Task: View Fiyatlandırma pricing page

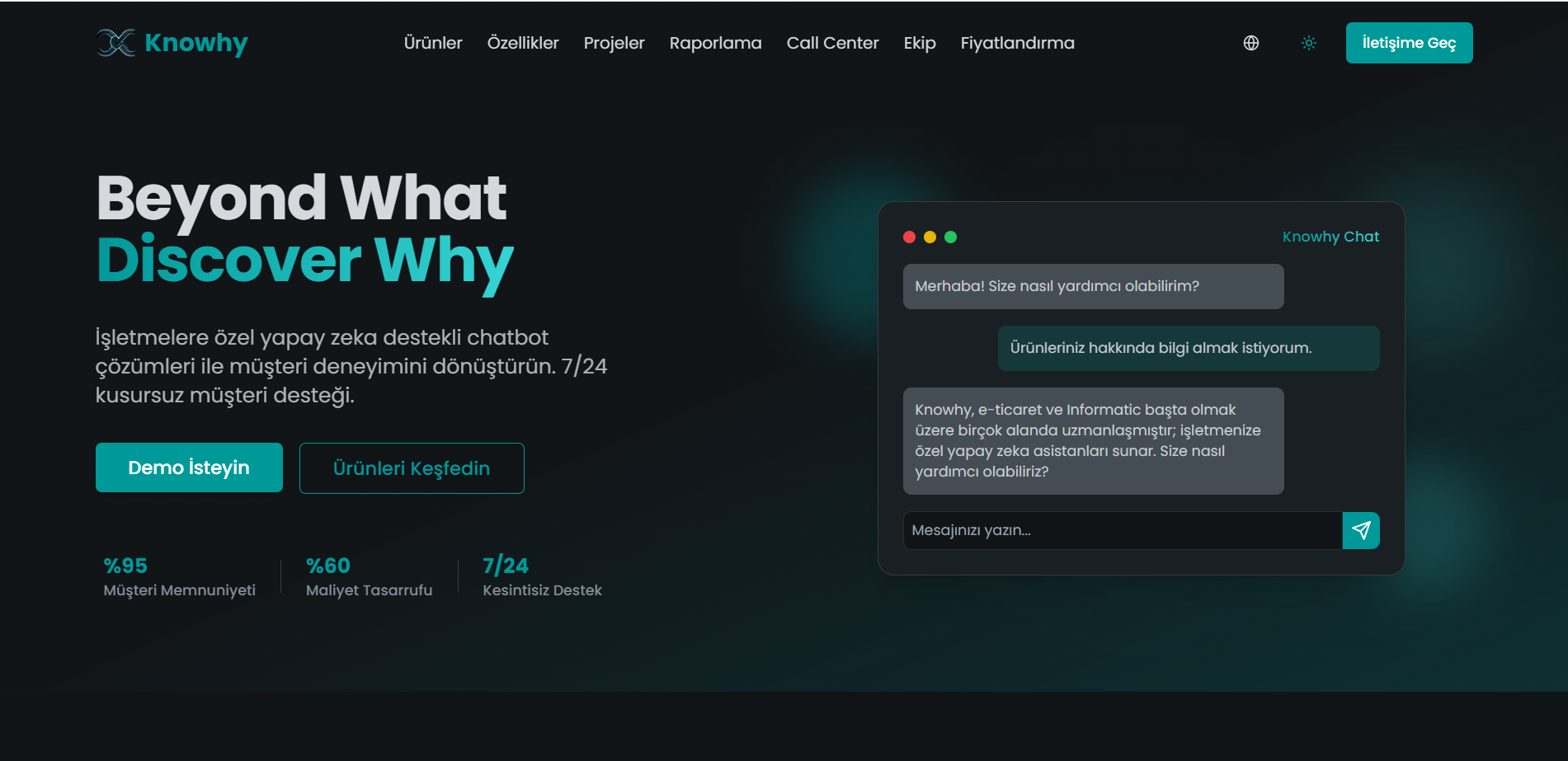Action: coord(1017,43)
